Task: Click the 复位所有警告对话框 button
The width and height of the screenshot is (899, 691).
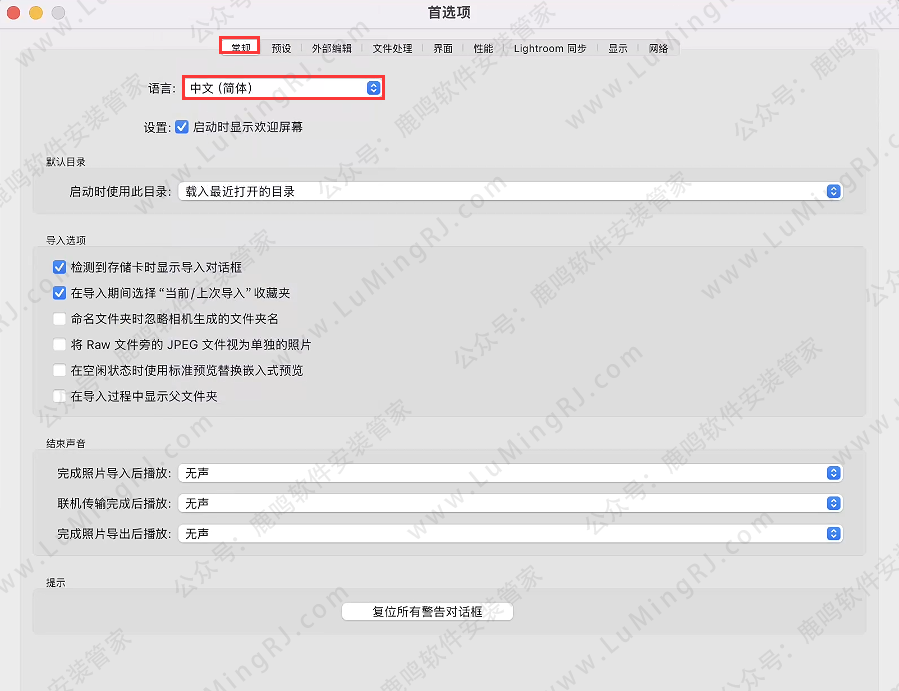Action: (427, 611)
